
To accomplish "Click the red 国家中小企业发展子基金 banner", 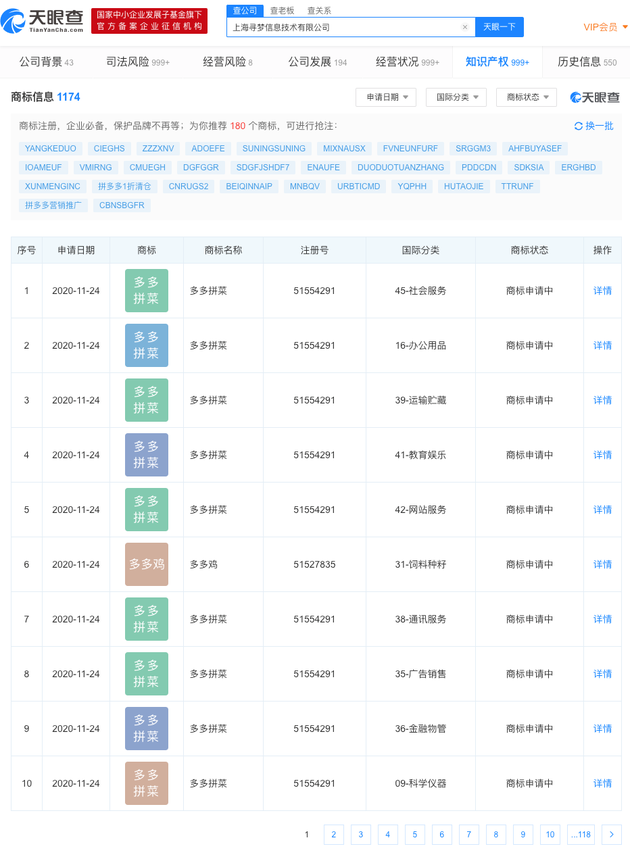I will click(149, 21).
